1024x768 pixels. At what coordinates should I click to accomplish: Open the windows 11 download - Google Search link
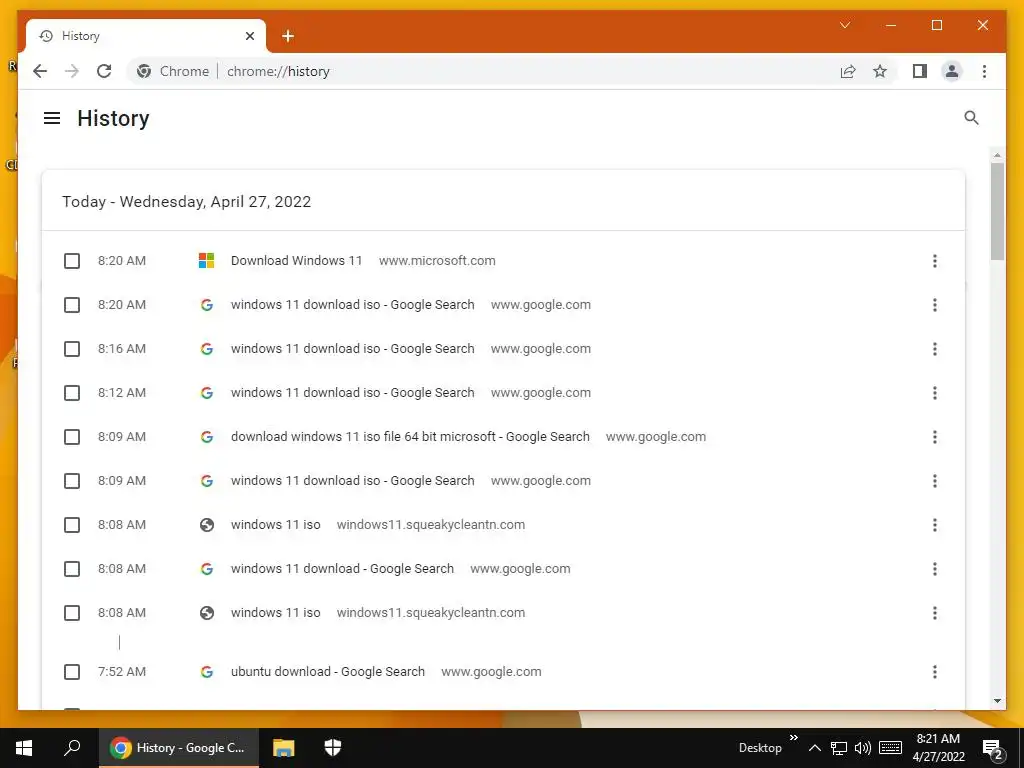[x=342, y=569]
